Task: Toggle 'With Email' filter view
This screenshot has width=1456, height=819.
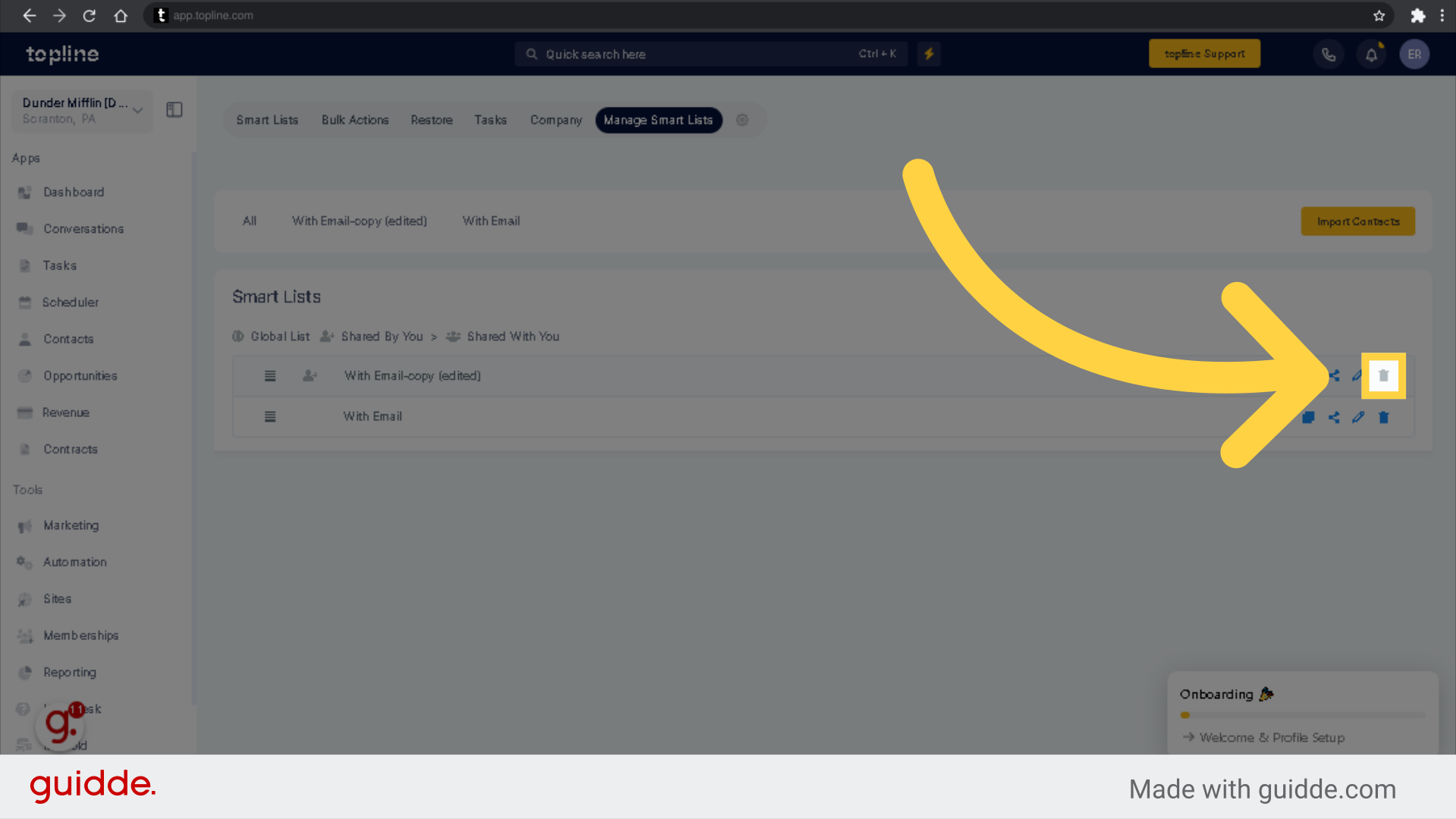Action: click(x=491, y=220)
